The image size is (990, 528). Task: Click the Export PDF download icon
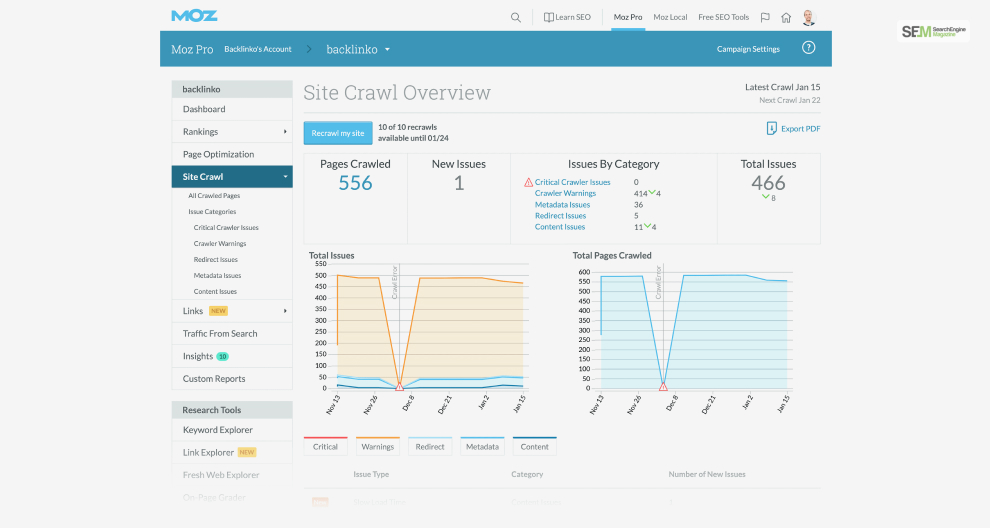(x=771, y=128)
